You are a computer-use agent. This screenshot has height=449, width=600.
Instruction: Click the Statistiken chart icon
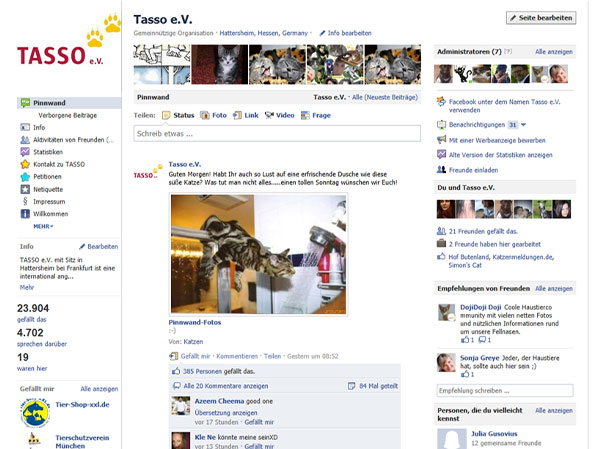tap(25, 152)
